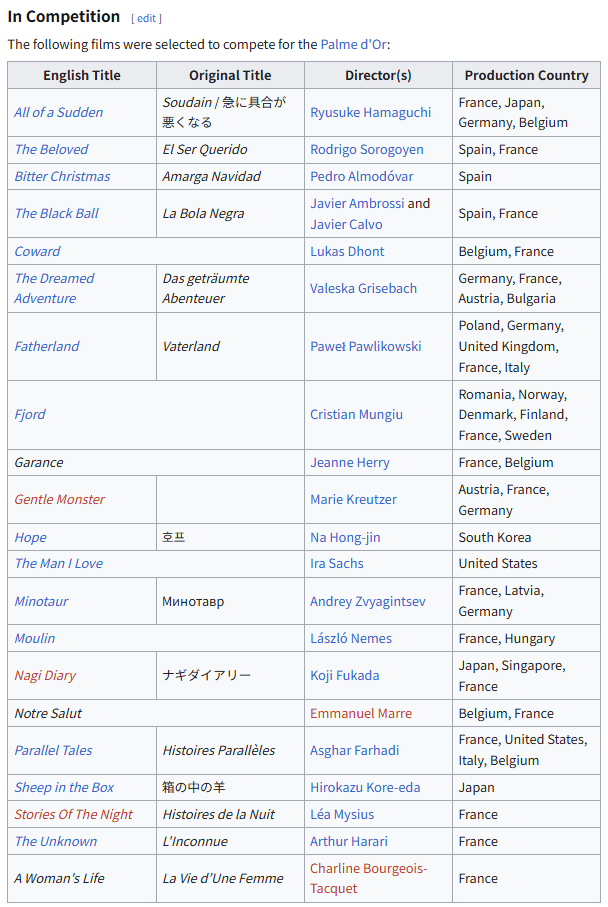Image resolution: width=608 pixels, height=907 pixels.
Task: Select Pedro Almodóvar's name link
Action: click(x=361, y=176)
